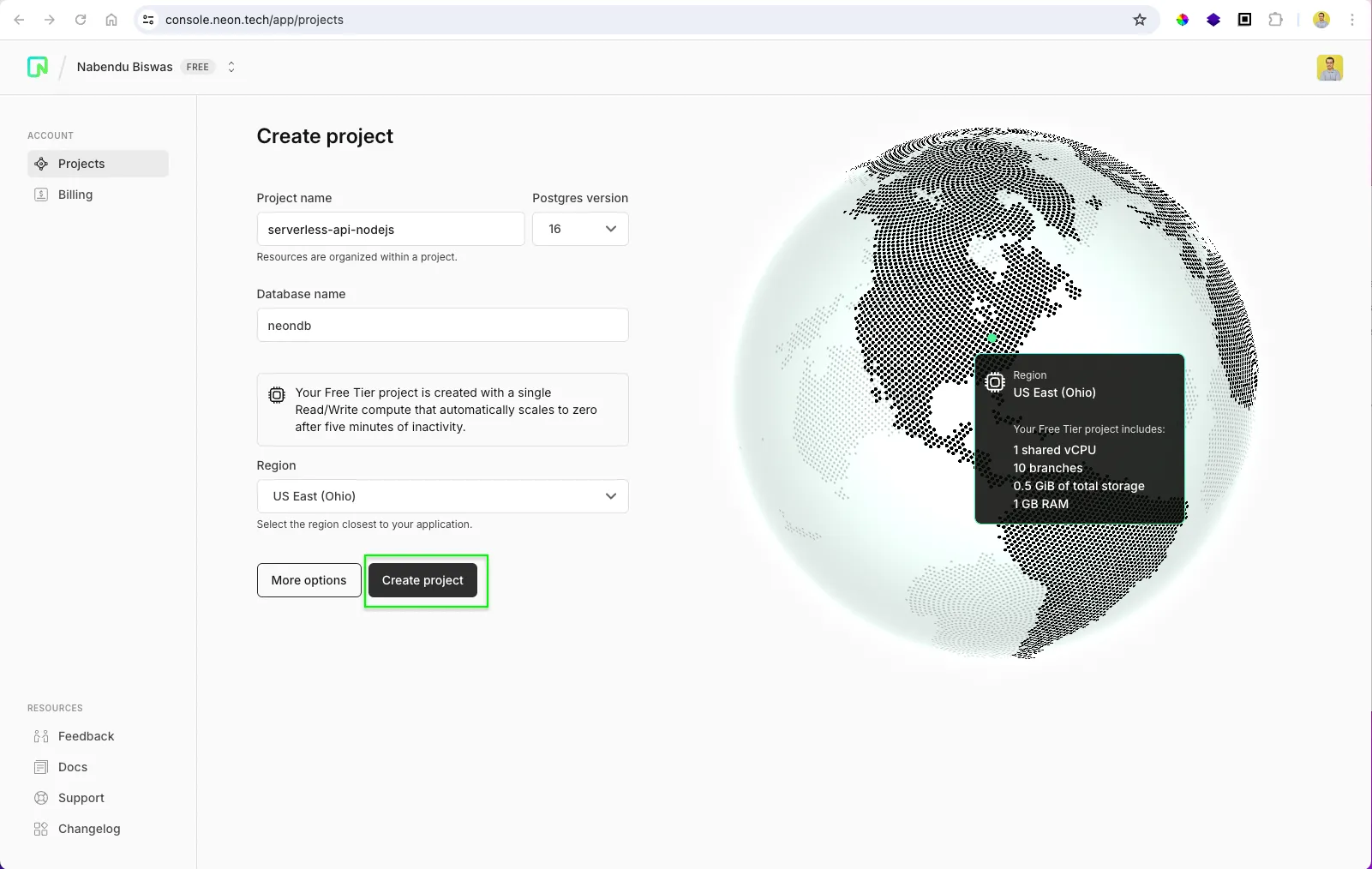This screenshot has height=869, width=1372.
Task: Click 'US East (Ohio)' in globe card
Action: (x=1054, y=393)
